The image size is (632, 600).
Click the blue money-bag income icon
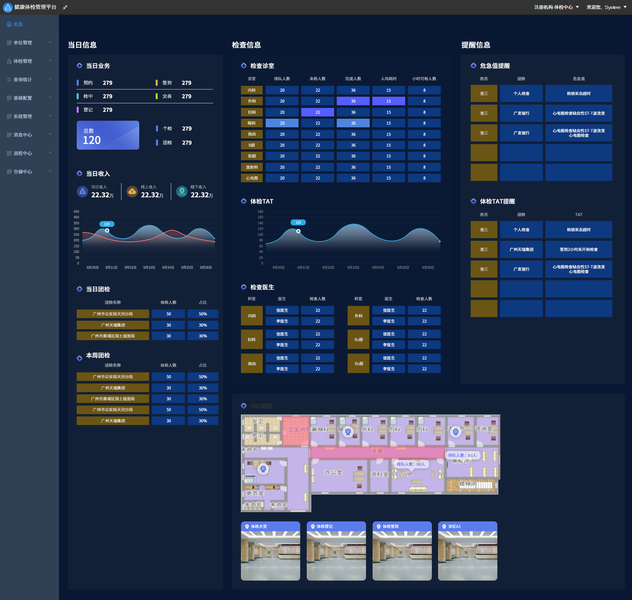coord(83,192)
